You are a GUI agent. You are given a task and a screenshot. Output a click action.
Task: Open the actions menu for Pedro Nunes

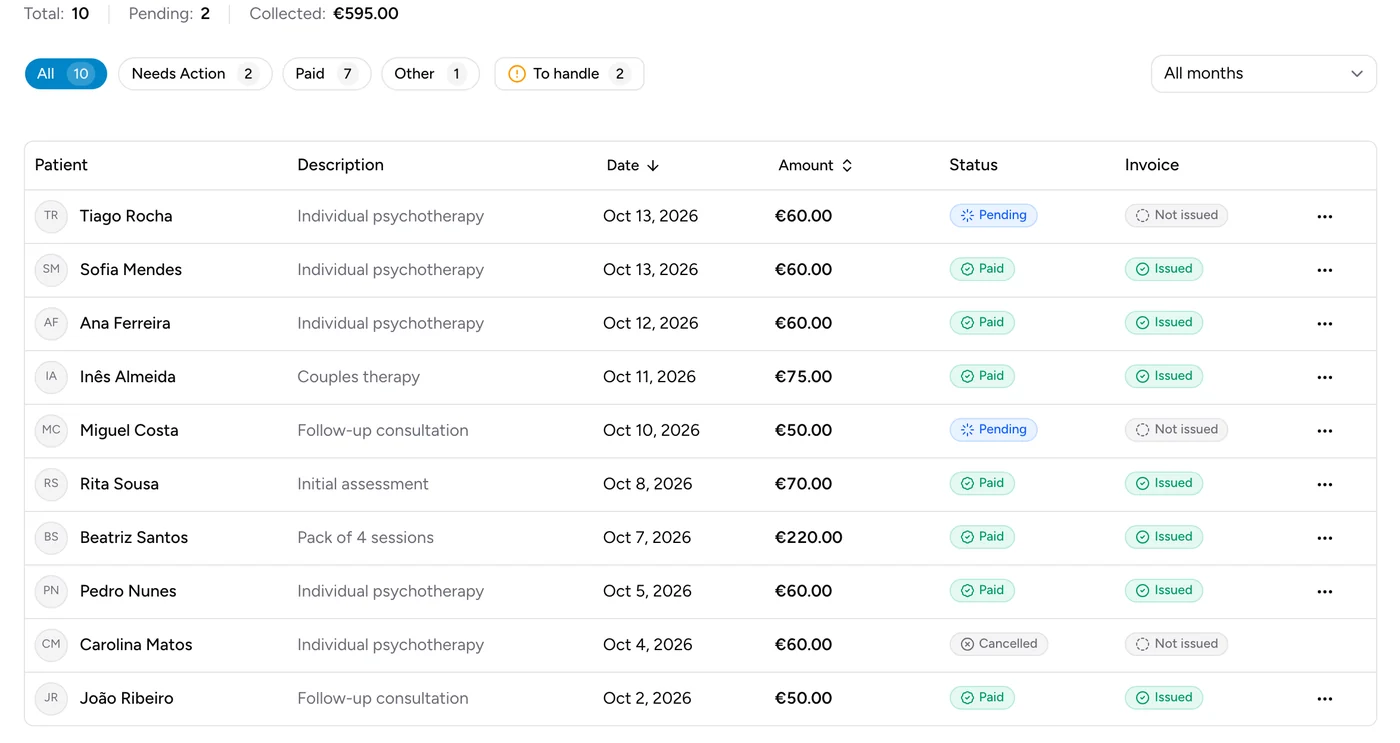[x=1324, y=591]
